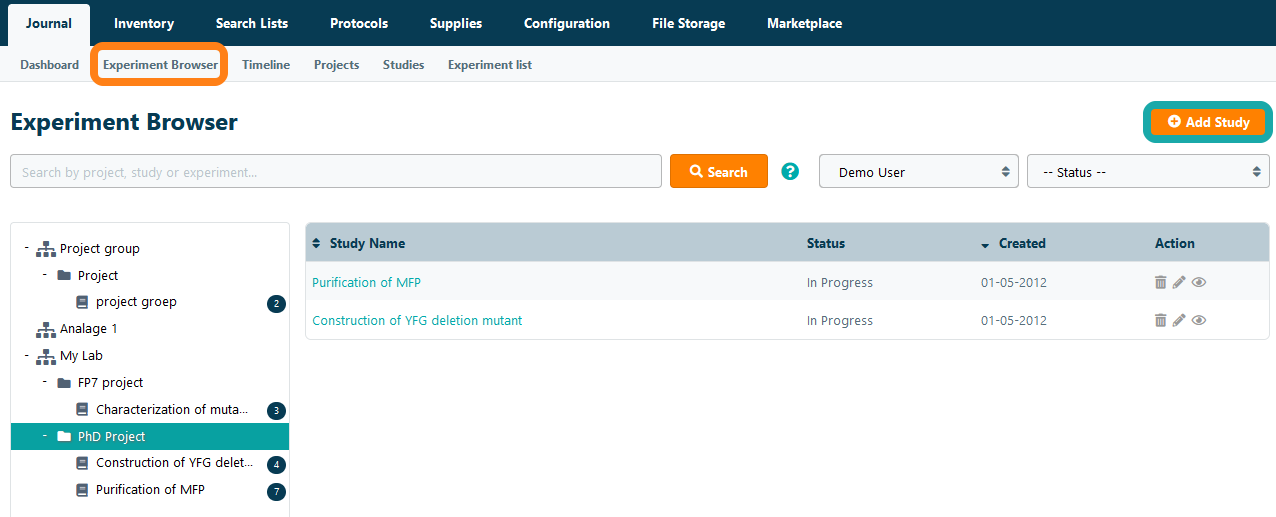Click the experiment search input field

tap(335, 172)
